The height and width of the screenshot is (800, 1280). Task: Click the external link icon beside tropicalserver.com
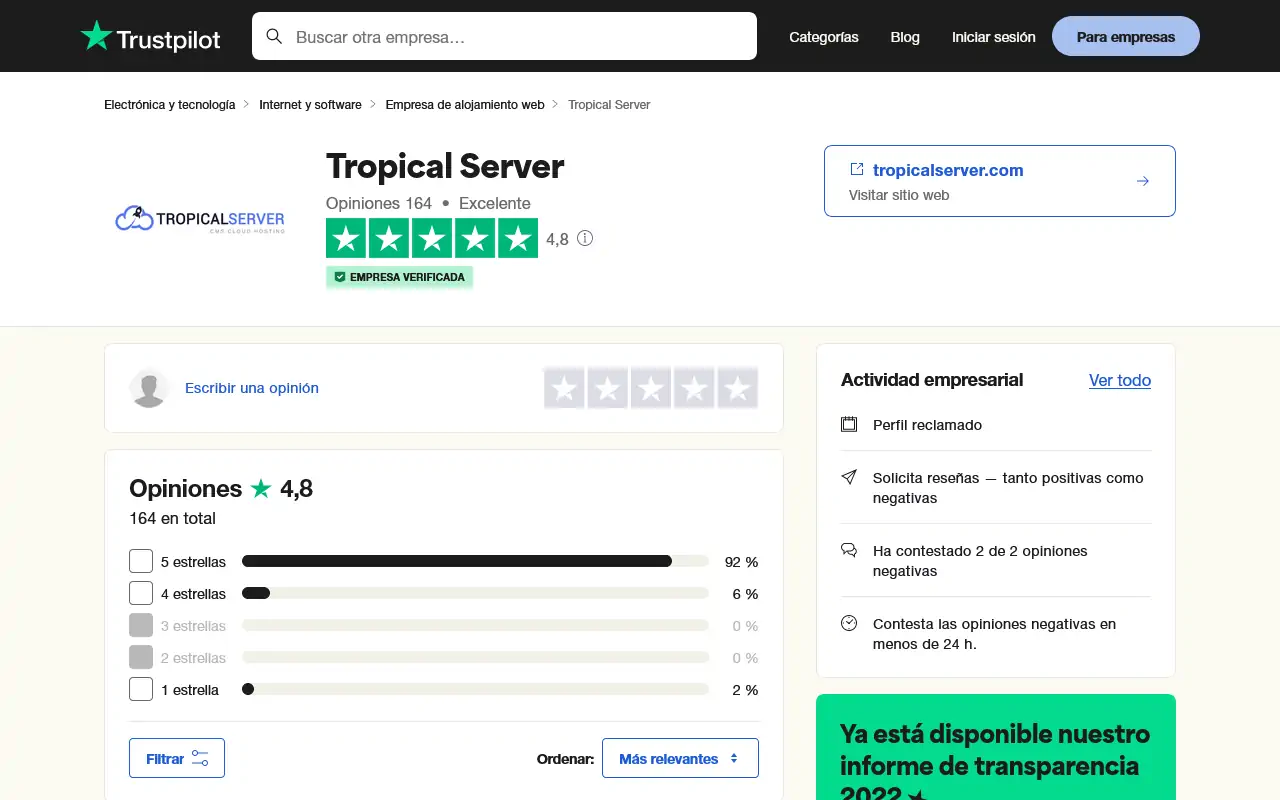857,169
